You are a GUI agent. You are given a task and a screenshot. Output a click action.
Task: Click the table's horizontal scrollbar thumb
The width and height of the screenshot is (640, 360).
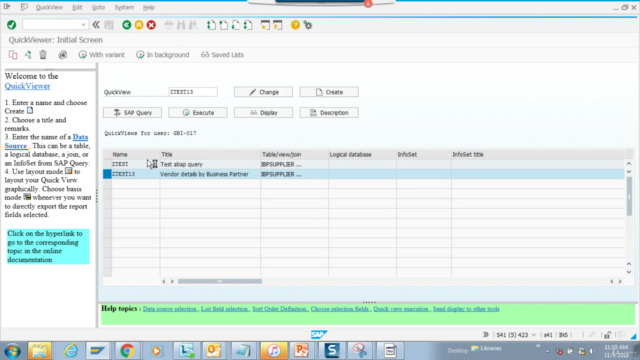[220, 281]
